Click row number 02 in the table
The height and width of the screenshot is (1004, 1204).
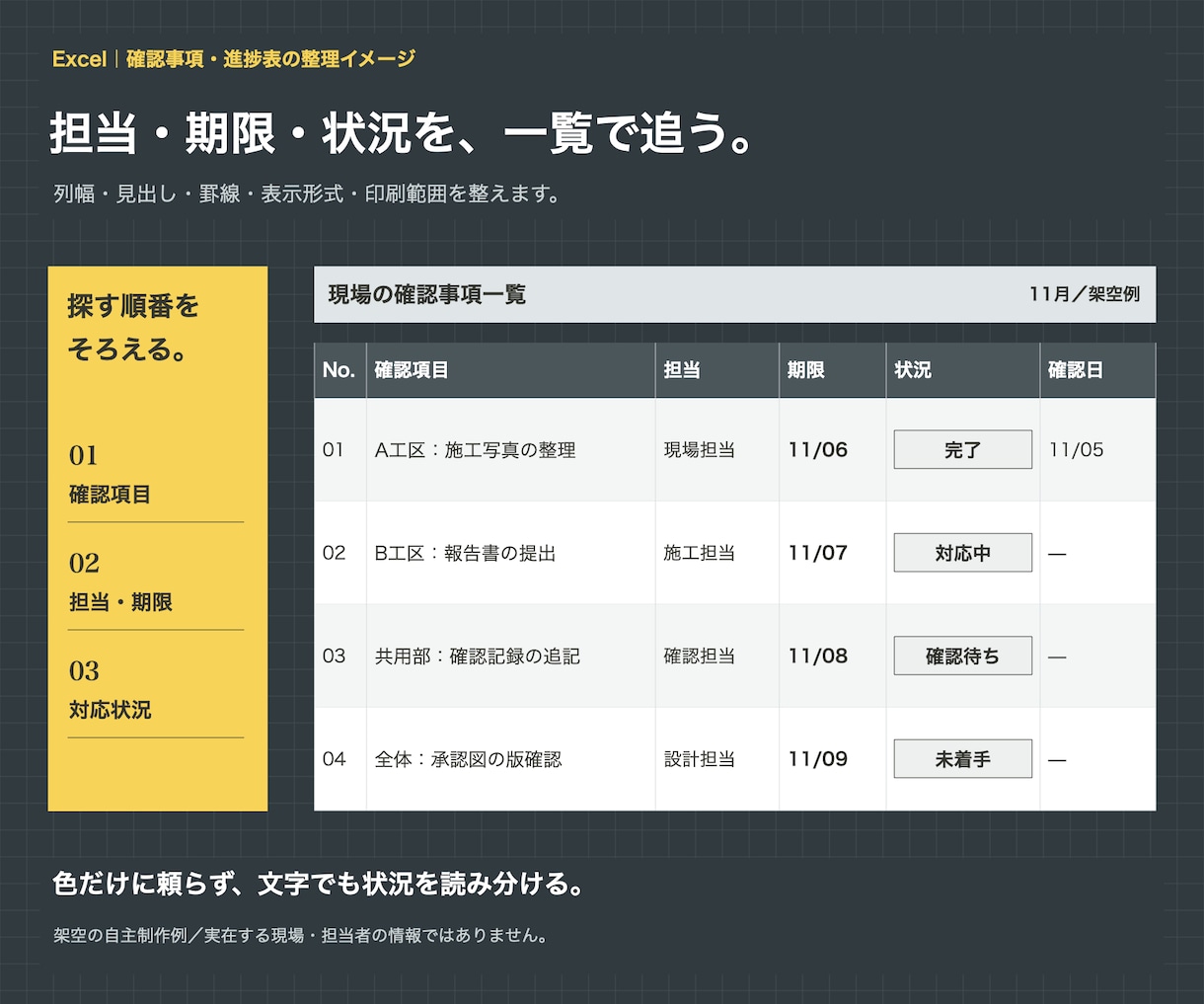coord(334,553)
